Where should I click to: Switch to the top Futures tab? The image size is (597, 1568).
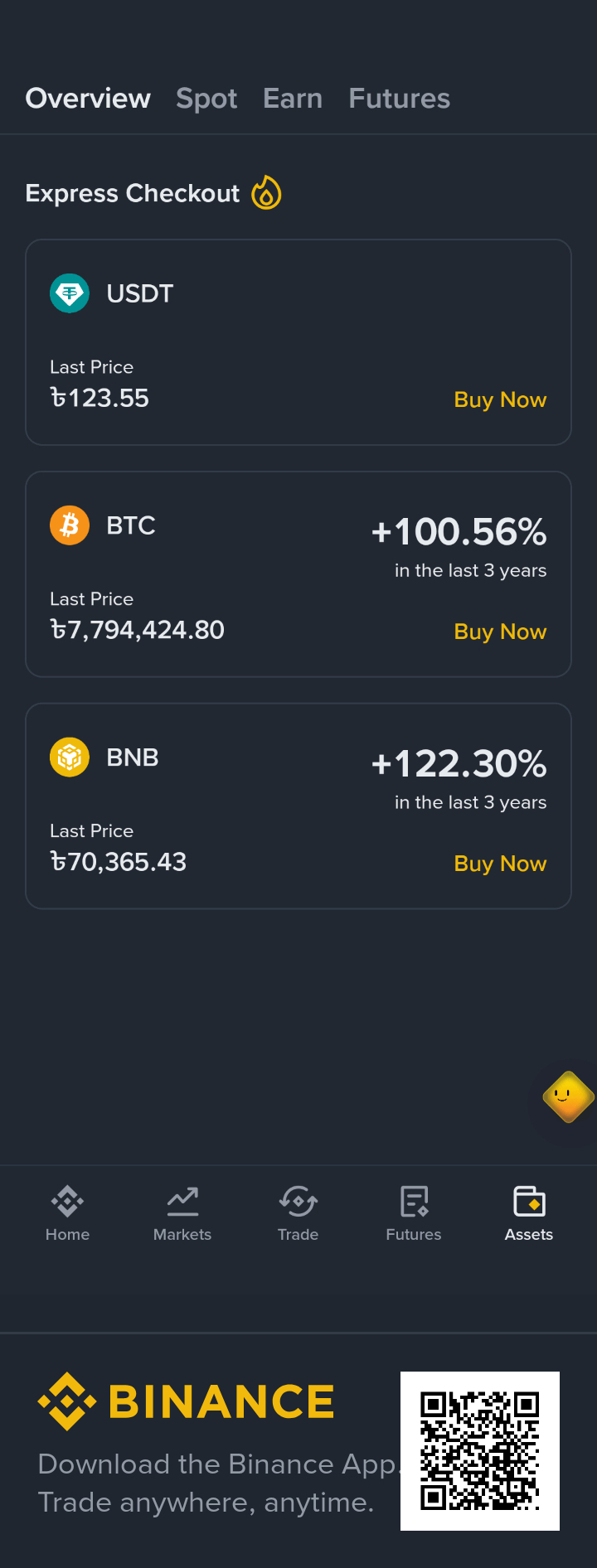click(400, 99)
